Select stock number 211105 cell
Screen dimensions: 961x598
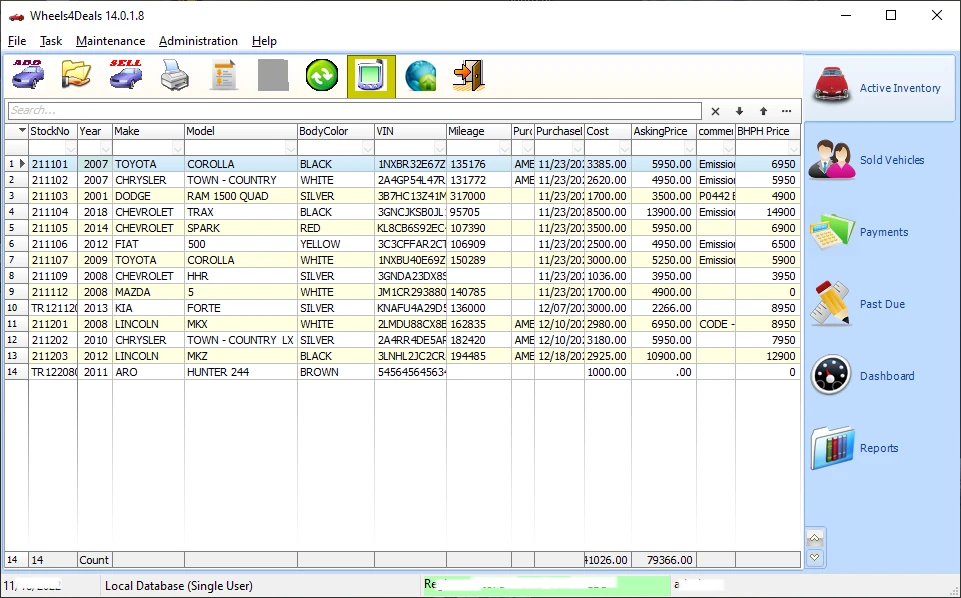53,228
